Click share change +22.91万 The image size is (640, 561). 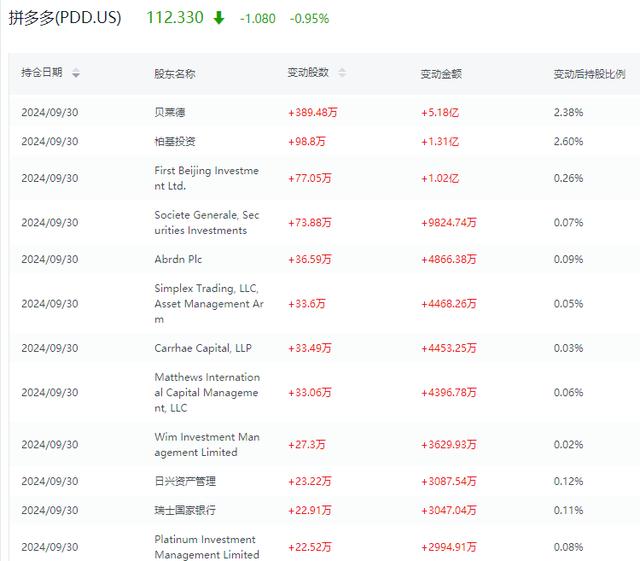[310, 510]
